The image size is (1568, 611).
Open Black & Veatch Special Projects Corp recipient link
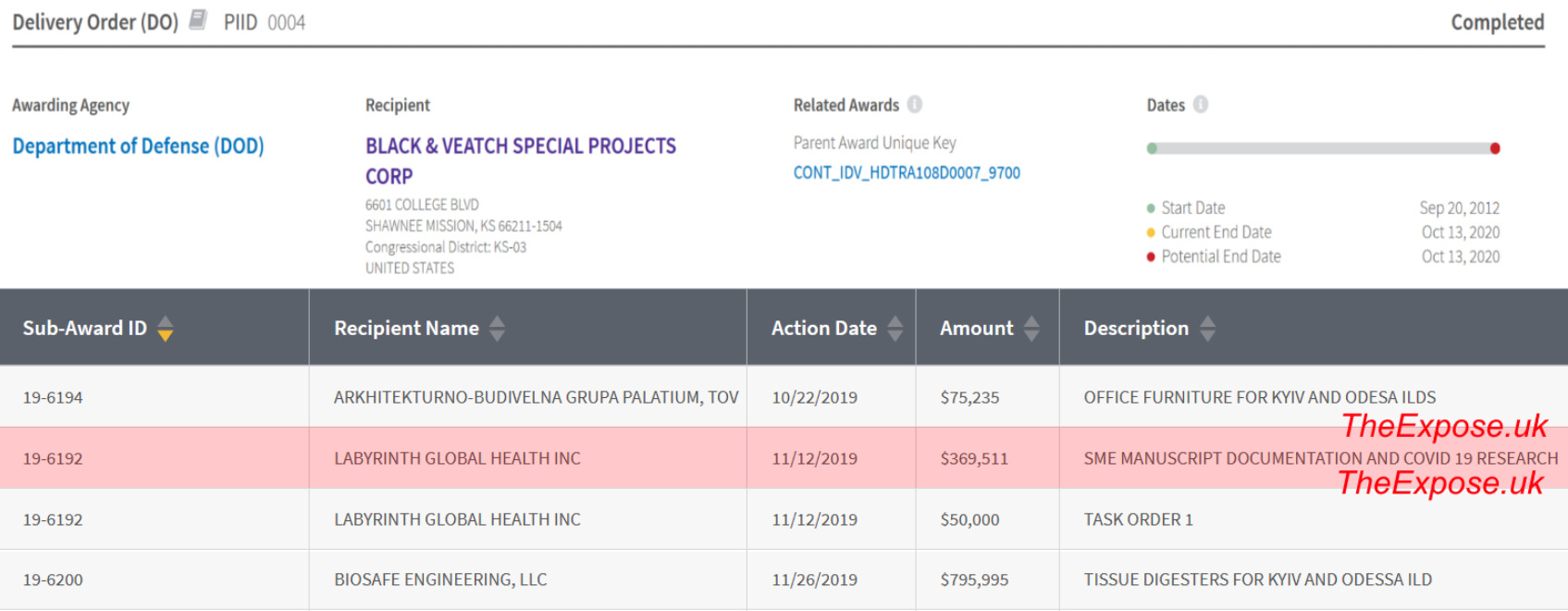[520, 146]
